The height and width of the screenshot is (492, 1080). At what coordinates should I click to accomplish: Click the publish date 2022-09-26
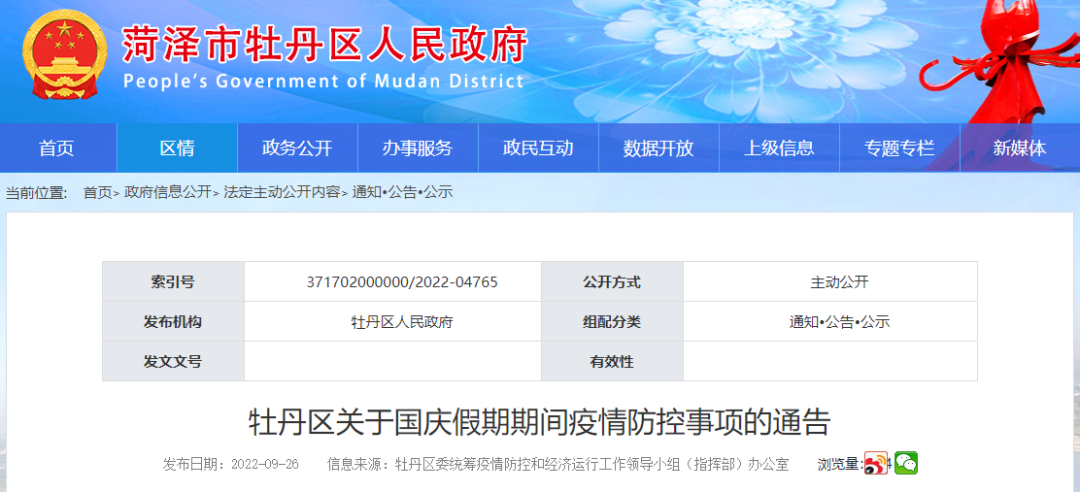(265, 464)
